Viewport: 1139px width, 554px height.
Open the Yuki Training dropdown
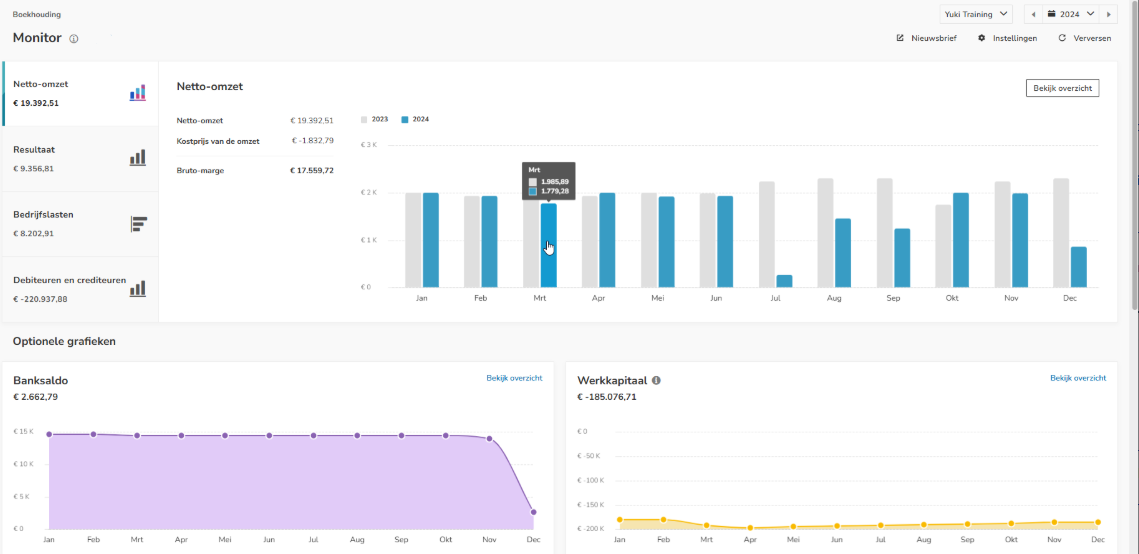tap(976, 14)
